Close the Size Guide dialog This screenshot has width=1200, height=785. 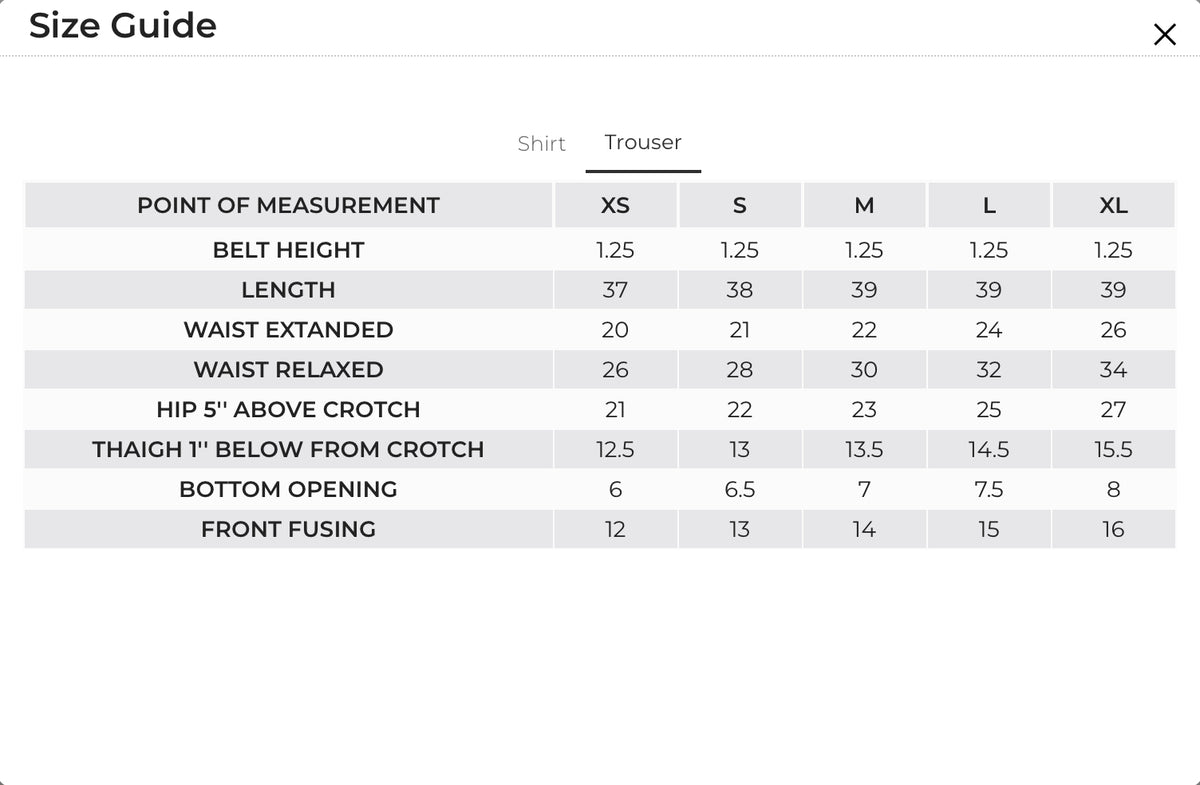point(1164,35)
